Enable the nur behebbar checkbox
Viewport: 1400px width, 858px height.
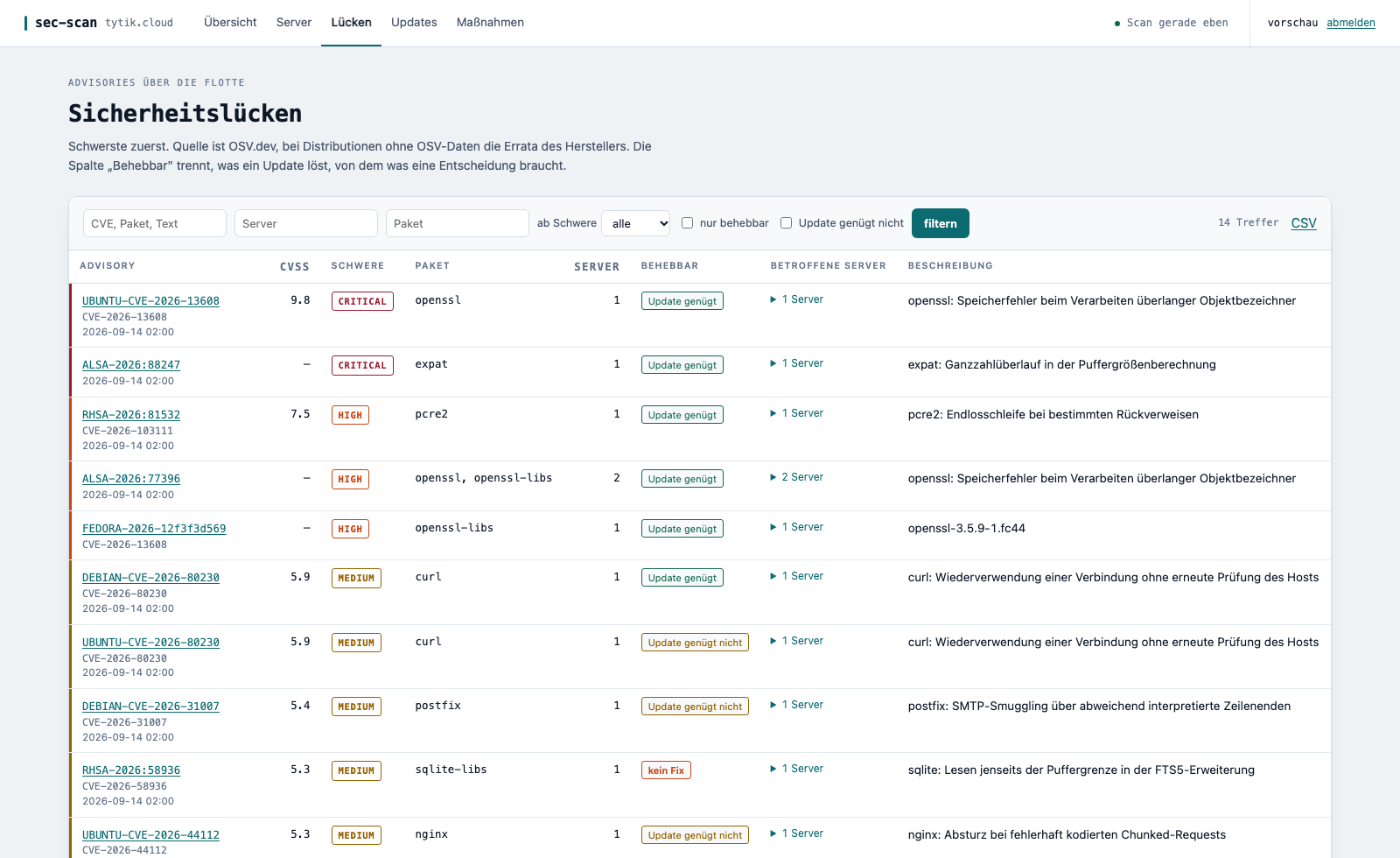coord(688,223)
